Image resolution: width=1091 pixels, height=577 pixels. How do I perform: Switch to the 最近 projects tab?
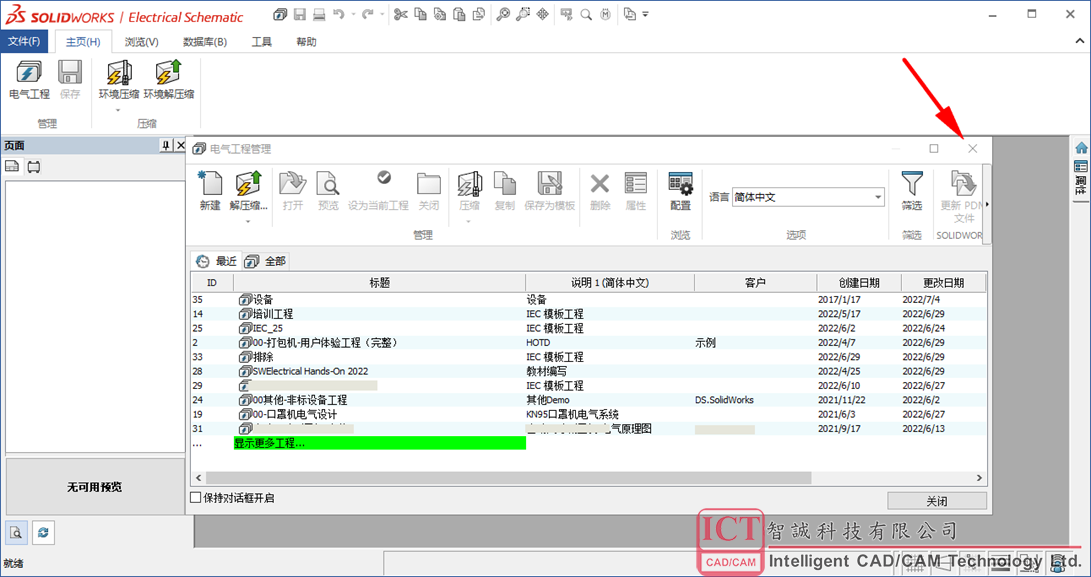216,261
